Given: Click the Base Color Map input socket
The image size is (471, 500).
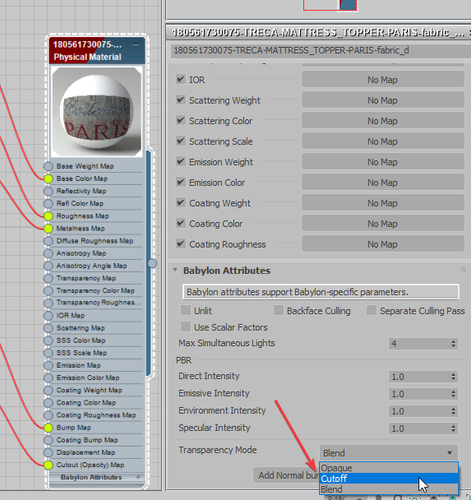Looking at the screenshot, I should (x=48, y=179).
